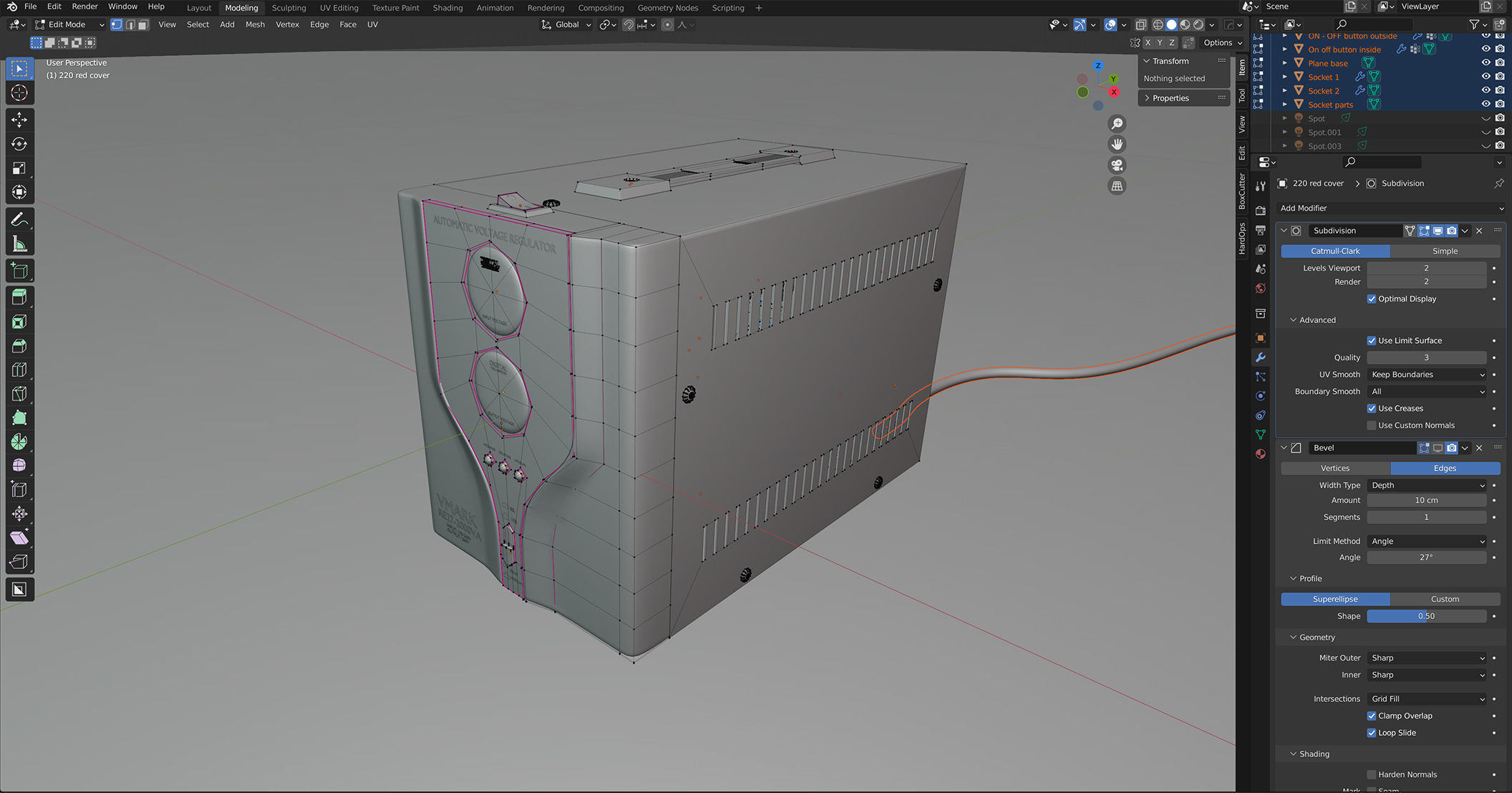
Task: Open the Modifiers wrench properties tab
Action: pyautogui.click(x=1261, y=357)
